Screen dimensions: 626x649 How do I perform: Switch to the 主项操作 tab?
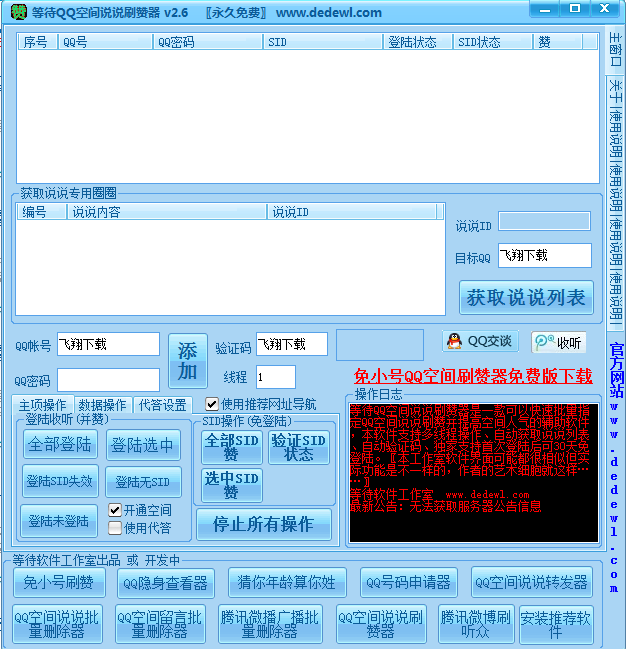click(x=43, y=404)
